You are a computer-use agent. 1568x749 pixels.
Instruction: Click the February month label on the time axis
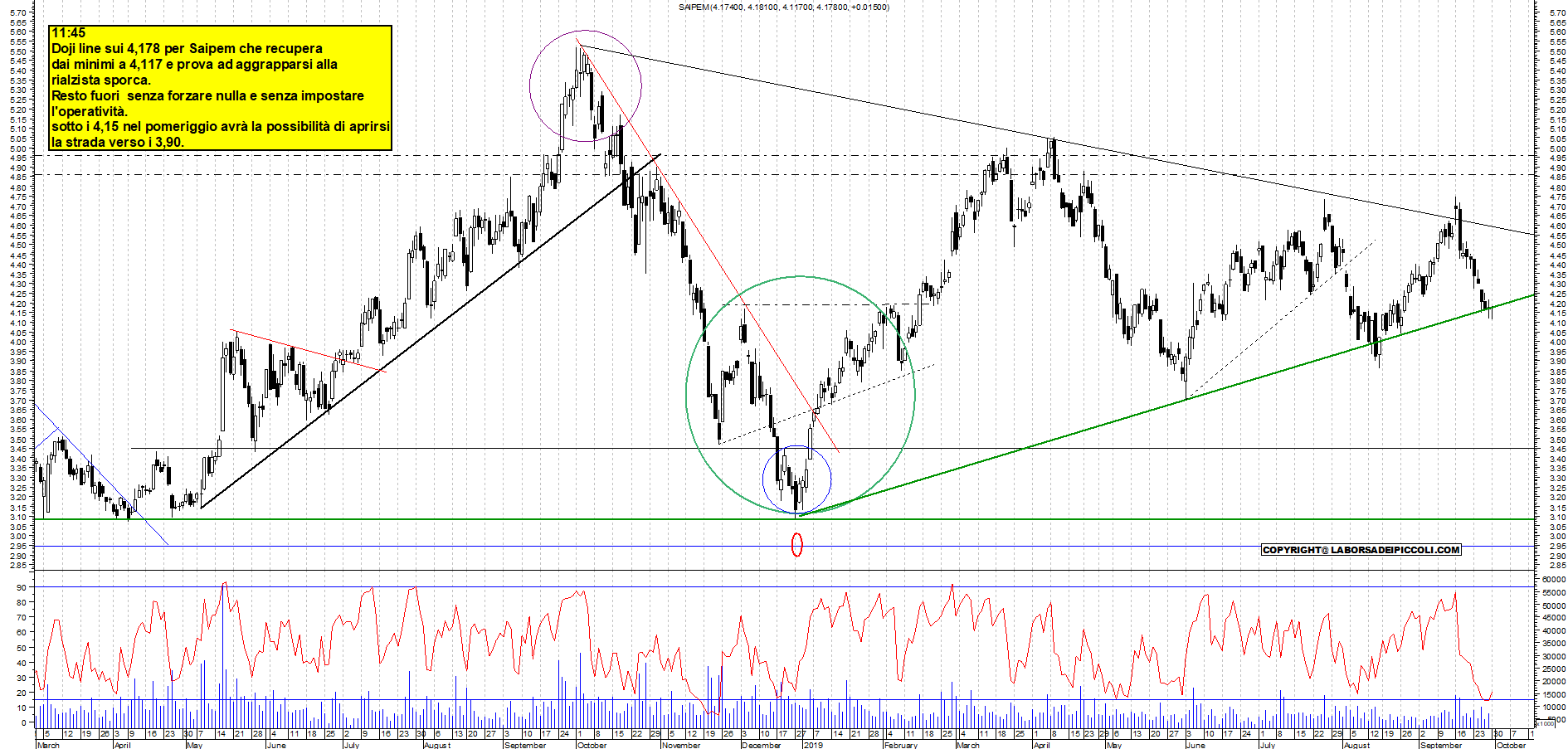coord(901,745)
